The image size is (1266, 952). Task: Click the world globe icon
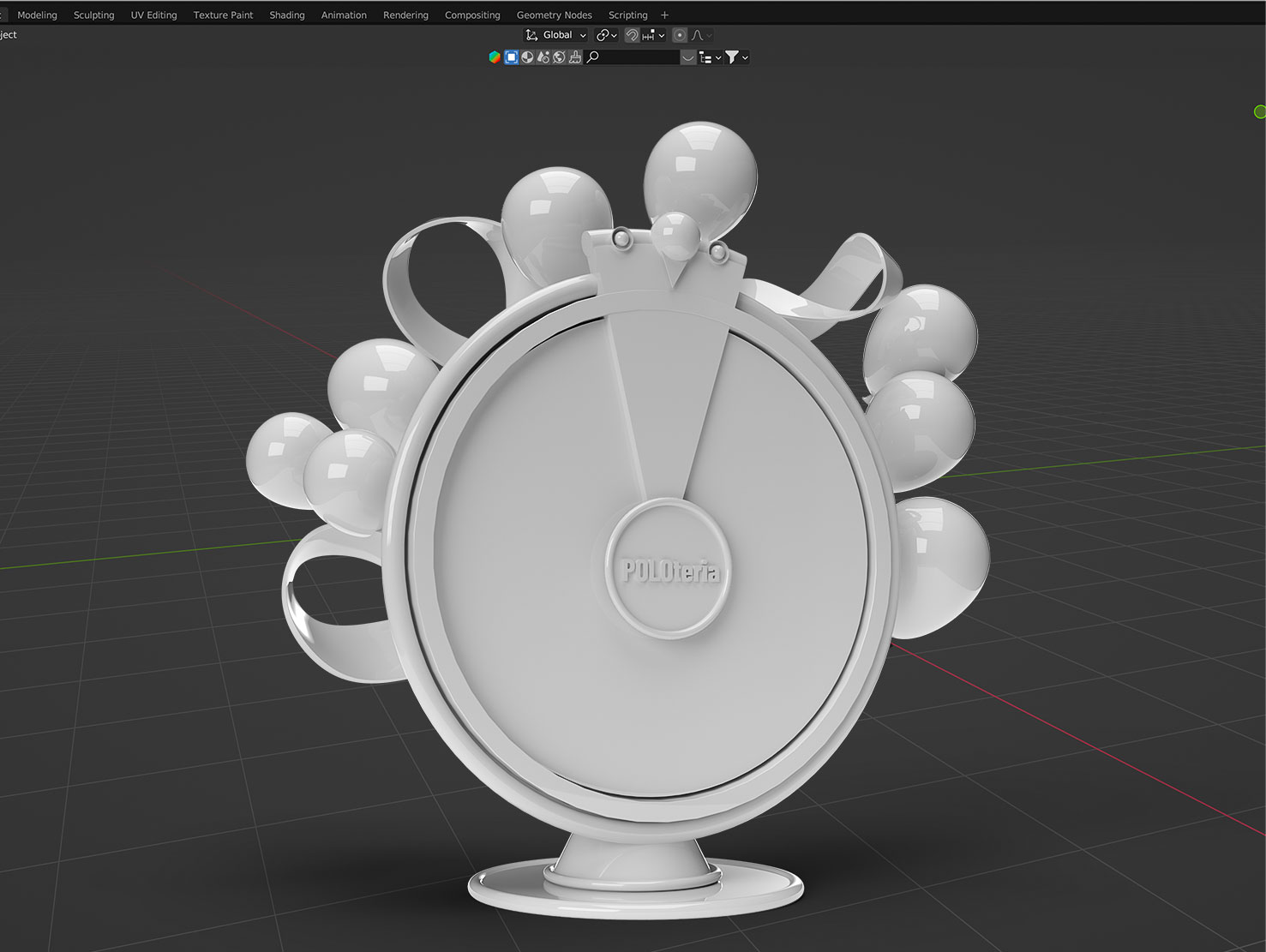(x=559, y=57)
